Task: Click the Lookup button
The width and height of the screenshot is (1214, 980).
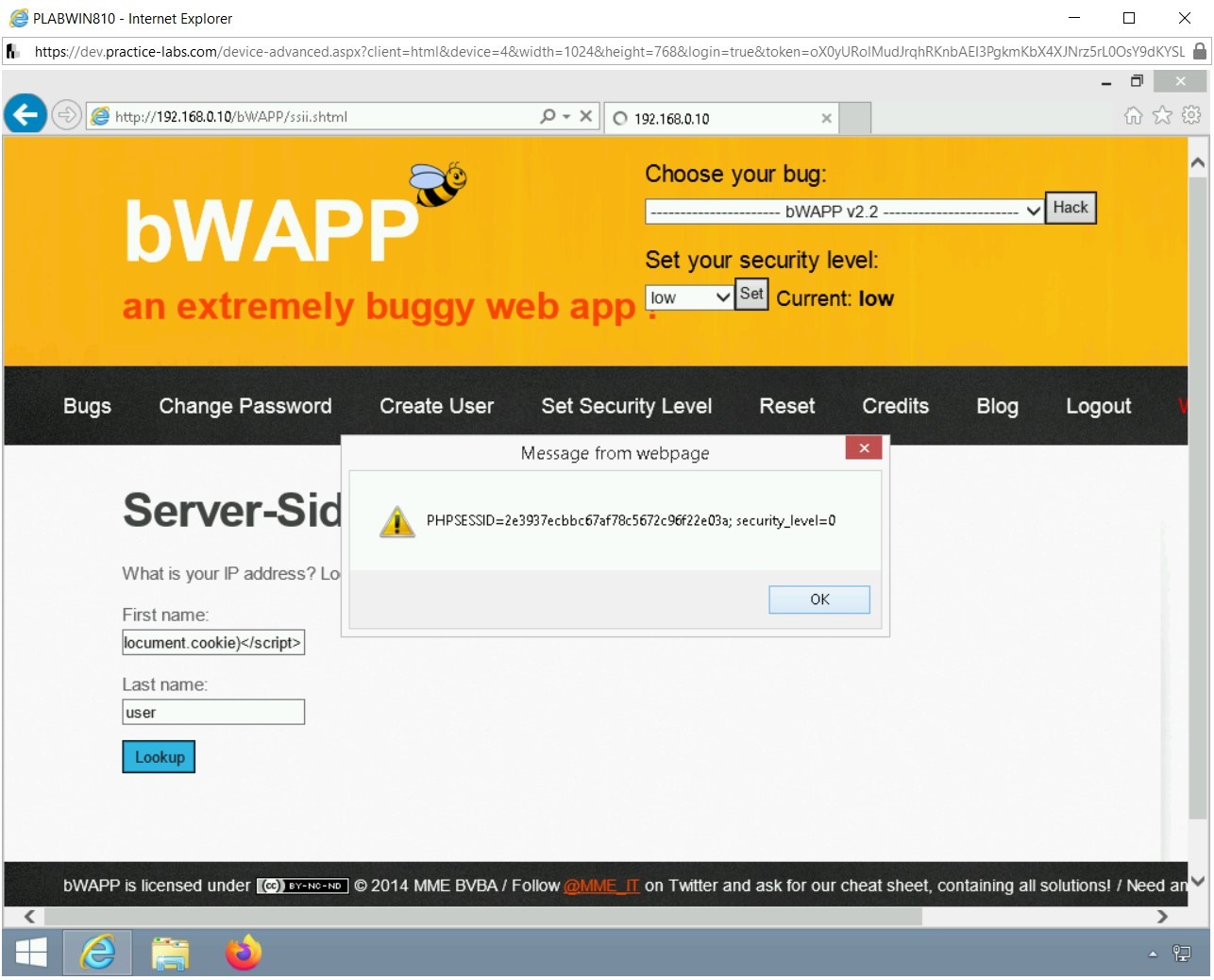Action: click(x=158, y=756)
